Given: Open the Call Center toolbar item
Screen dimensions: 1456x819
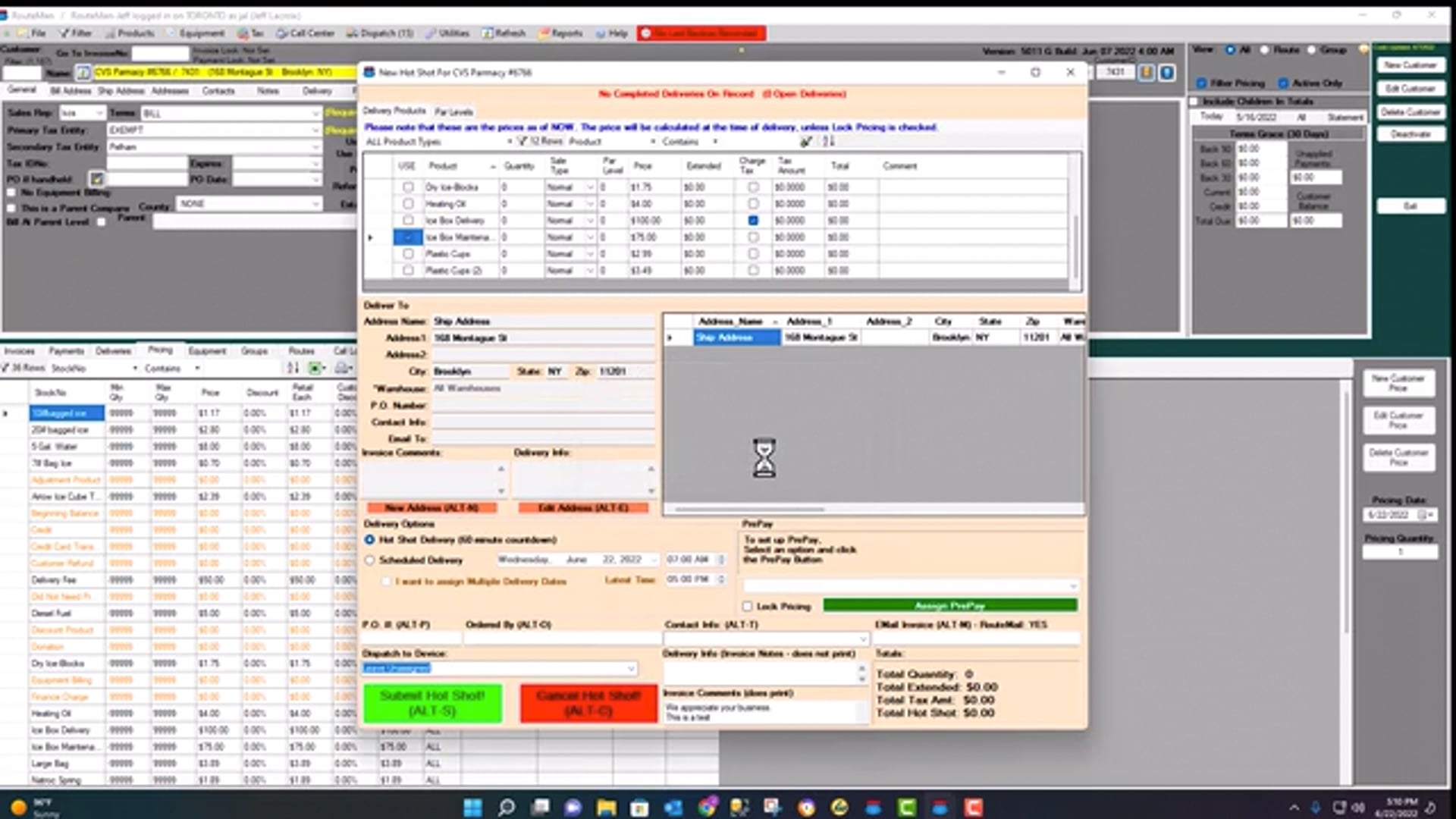Looking at the screenshot, I should point(305,33).
